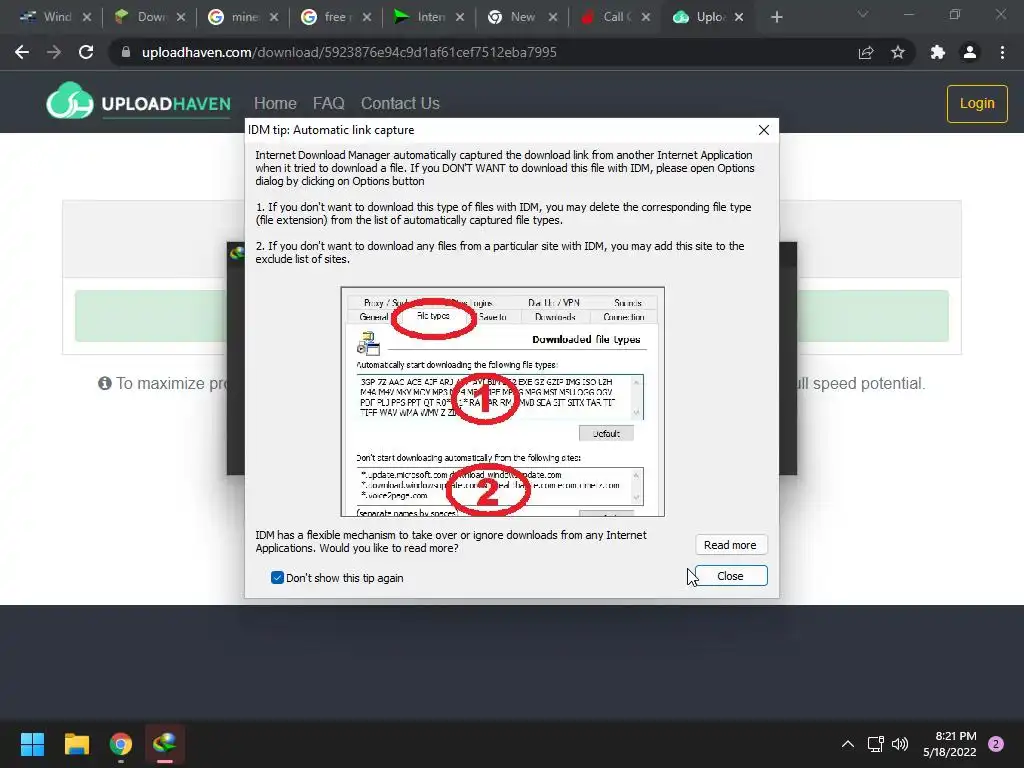The image size is (1024, 768).
Task: Close the IDM tip dialog with Close button
Action: [x=731, y=576]
